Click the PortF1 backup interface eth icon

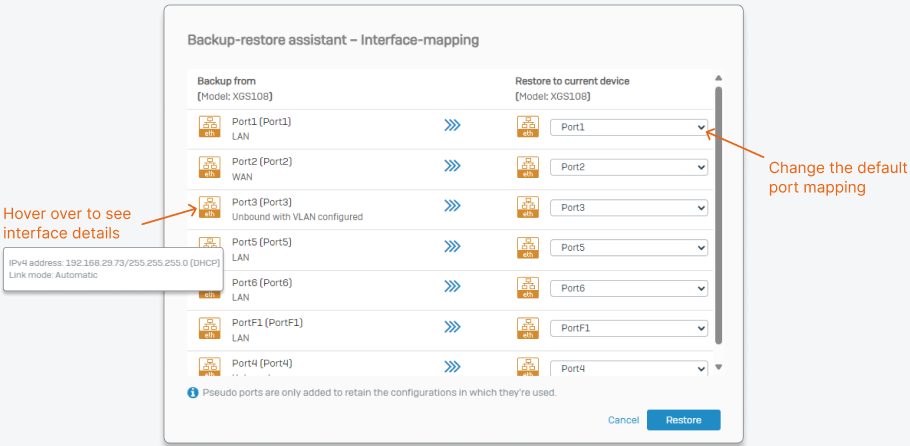click(x=210, y=328)
